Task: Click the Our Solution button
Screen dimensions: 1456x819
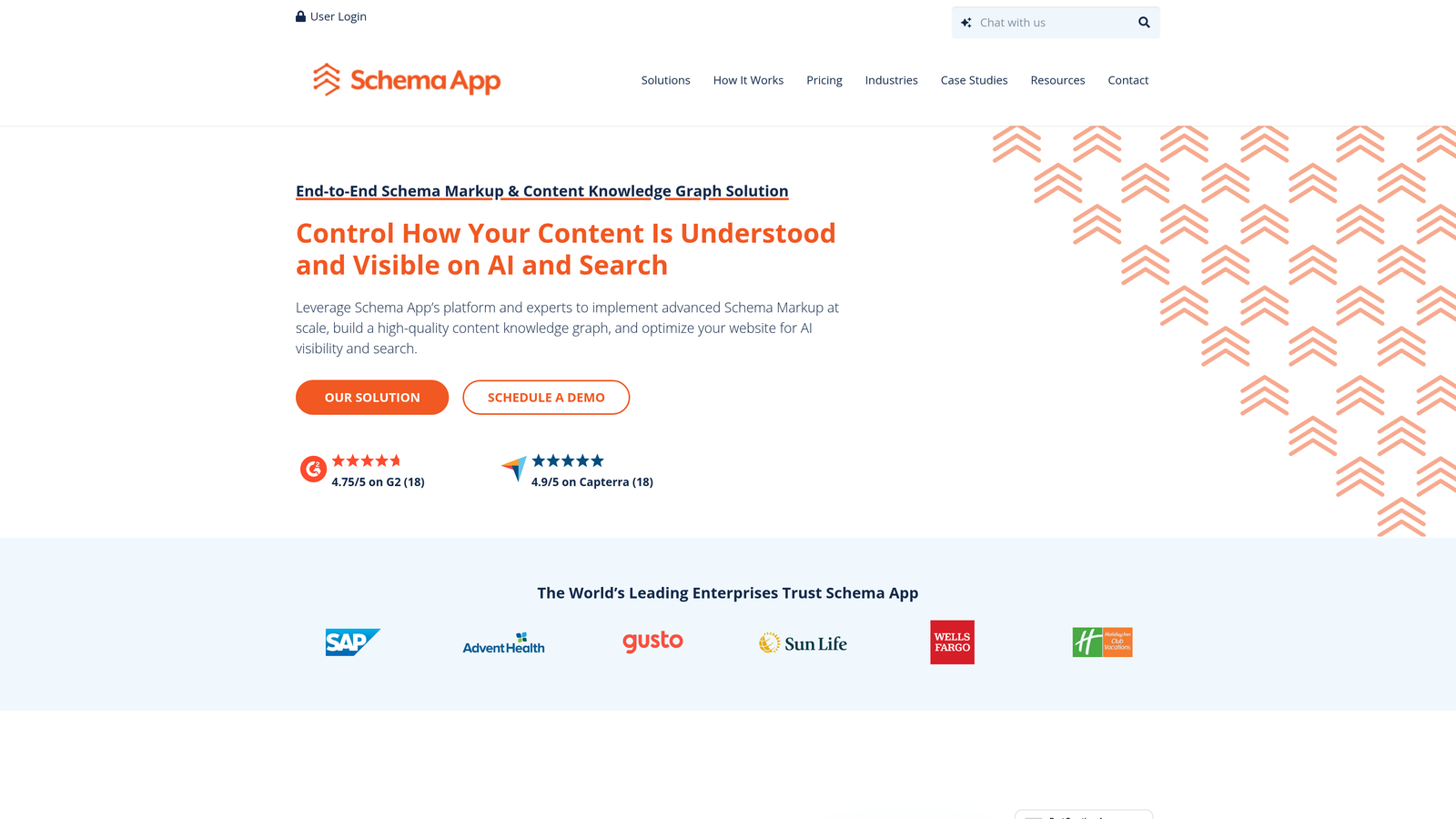Action: tap(372, 398)
